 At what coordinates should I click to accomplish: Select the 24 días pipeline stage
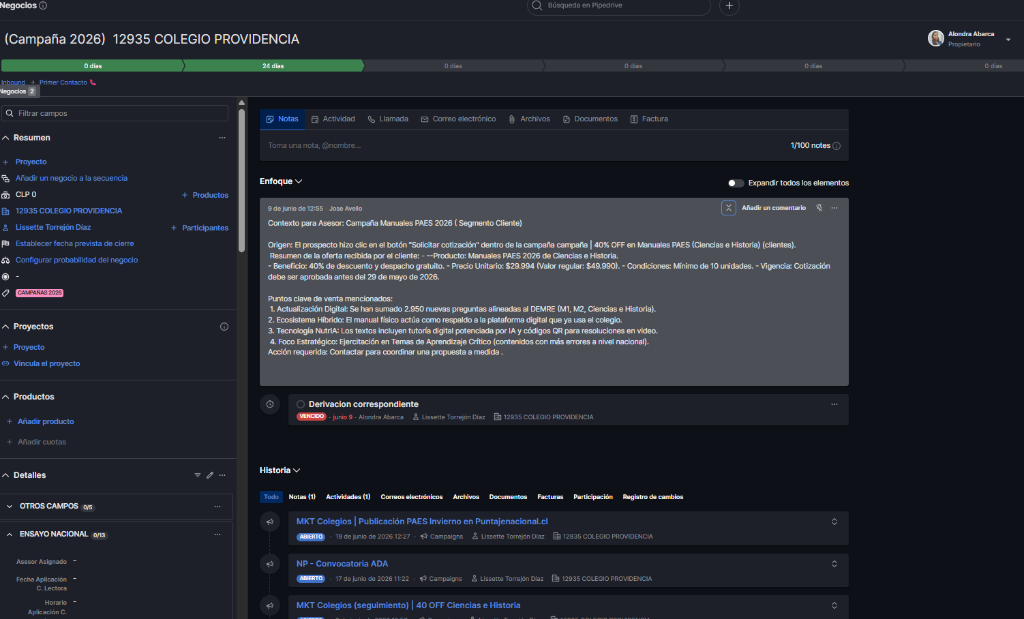[273, 66]
